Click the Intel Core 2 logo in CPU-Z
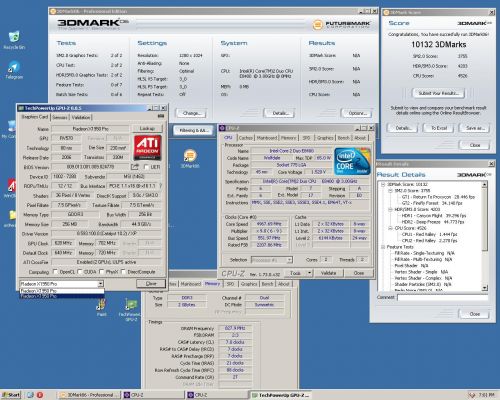500x400 pixels. point(352,161)
